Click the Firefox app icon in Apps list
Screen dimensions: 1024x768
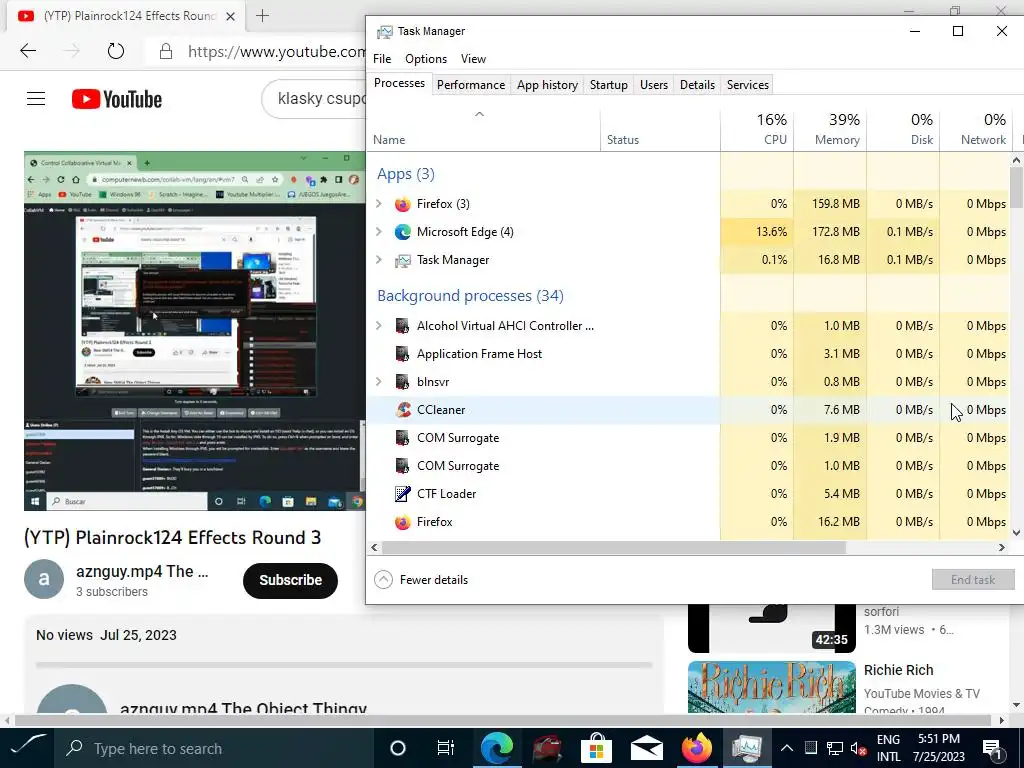pos(403,204)
